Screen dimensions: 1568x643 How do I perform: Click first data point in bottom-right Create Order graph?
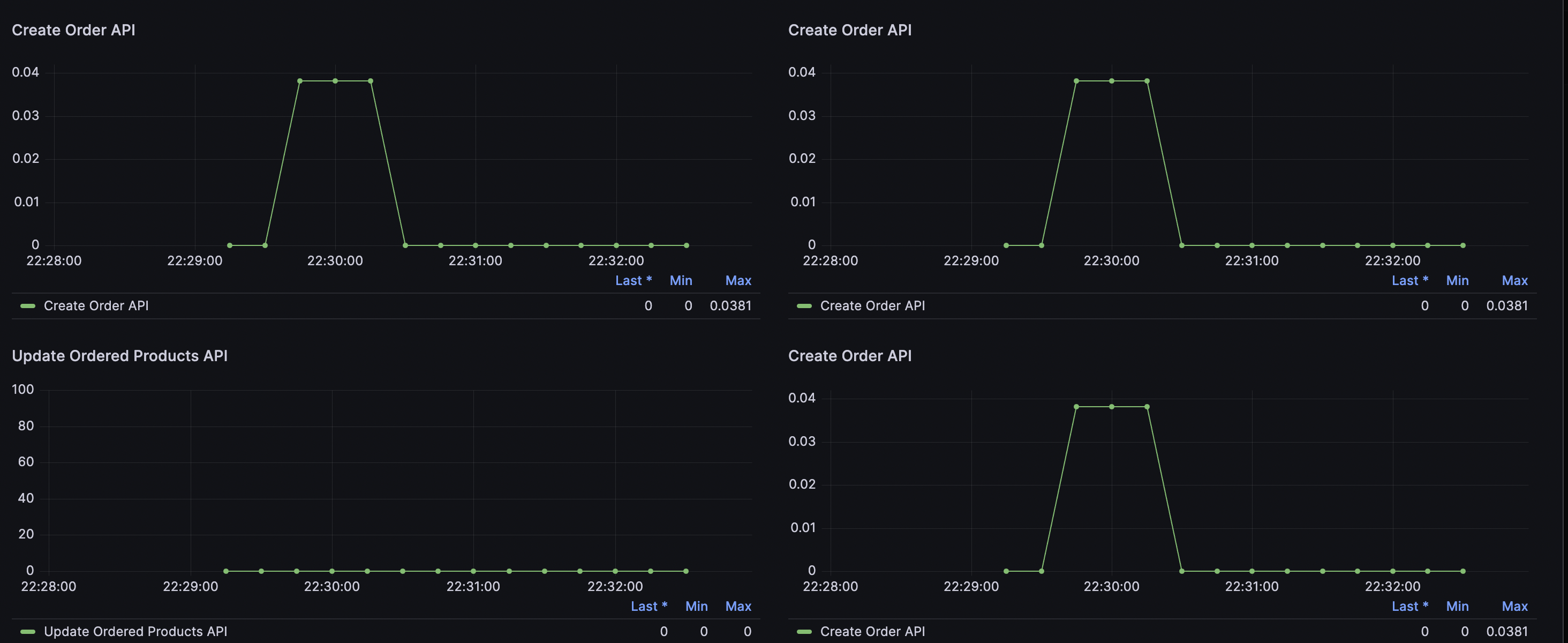click(x=1006, y=571)
